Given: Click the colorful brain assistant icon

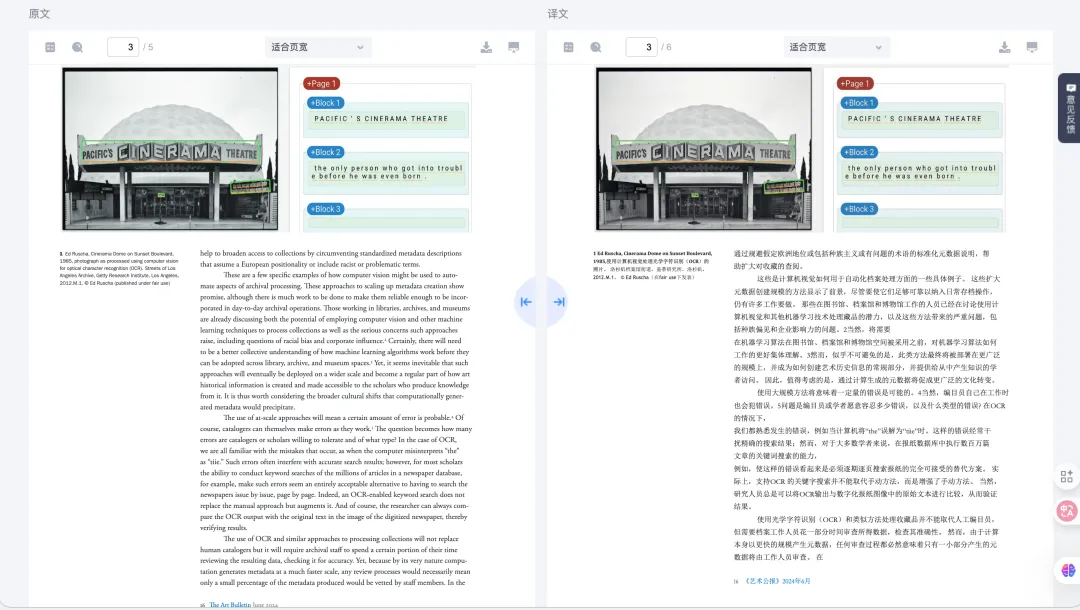Looking at the screenshot, I should point(1068,570).
